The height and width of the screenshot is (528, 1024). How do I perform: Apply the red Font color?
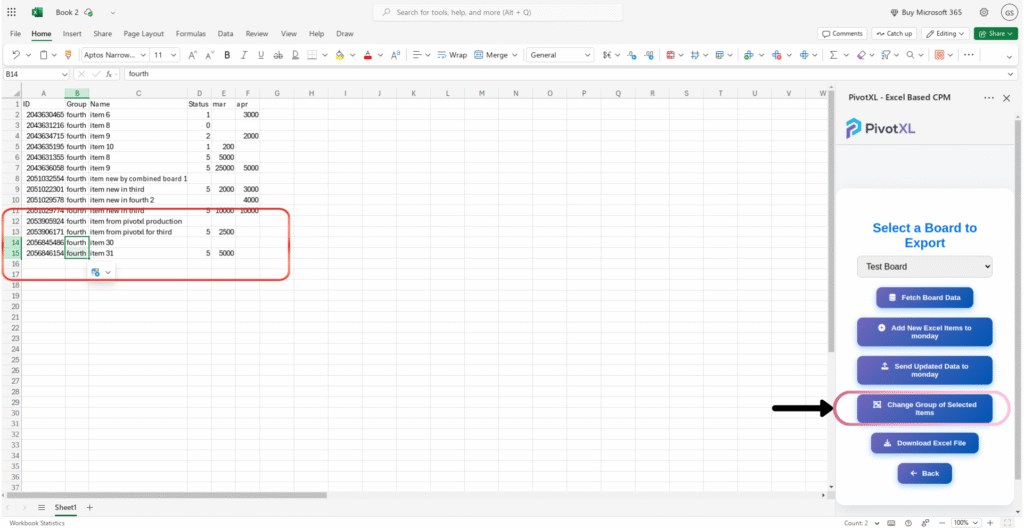point(368,55)
